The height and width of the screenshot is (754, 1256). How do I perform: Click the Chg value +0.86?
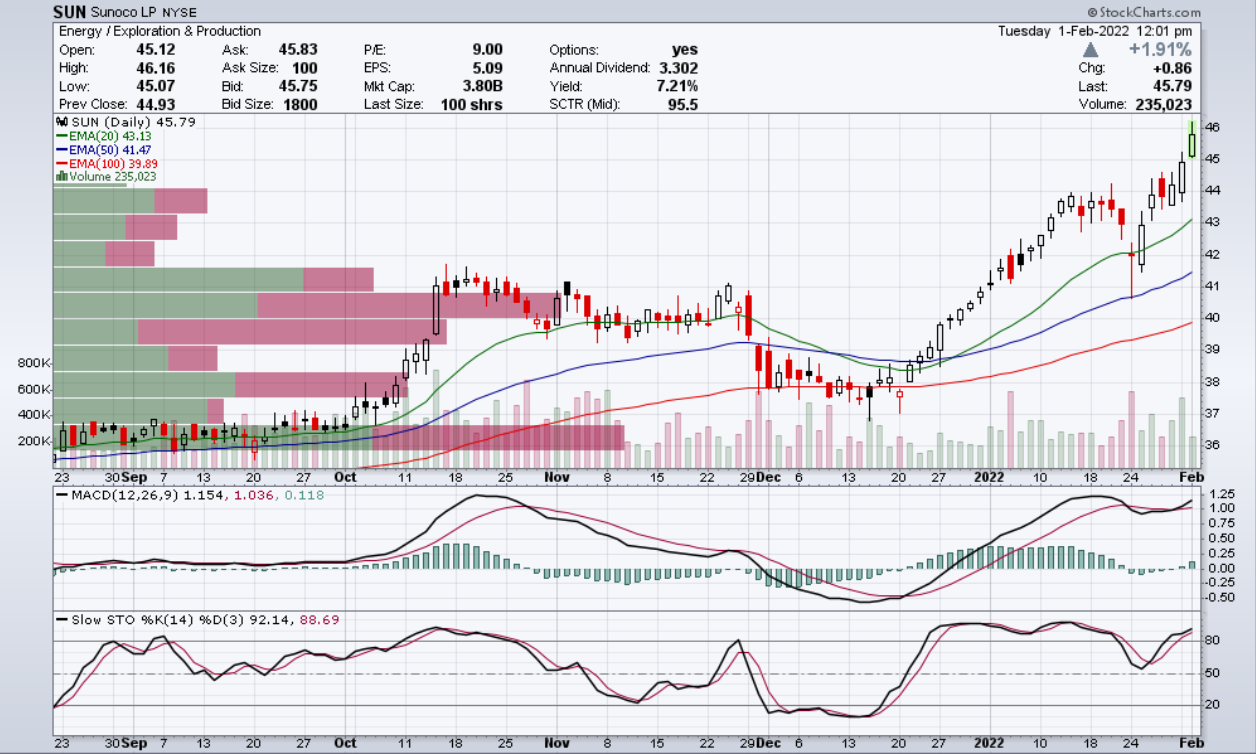click(x=1171, y=68)
